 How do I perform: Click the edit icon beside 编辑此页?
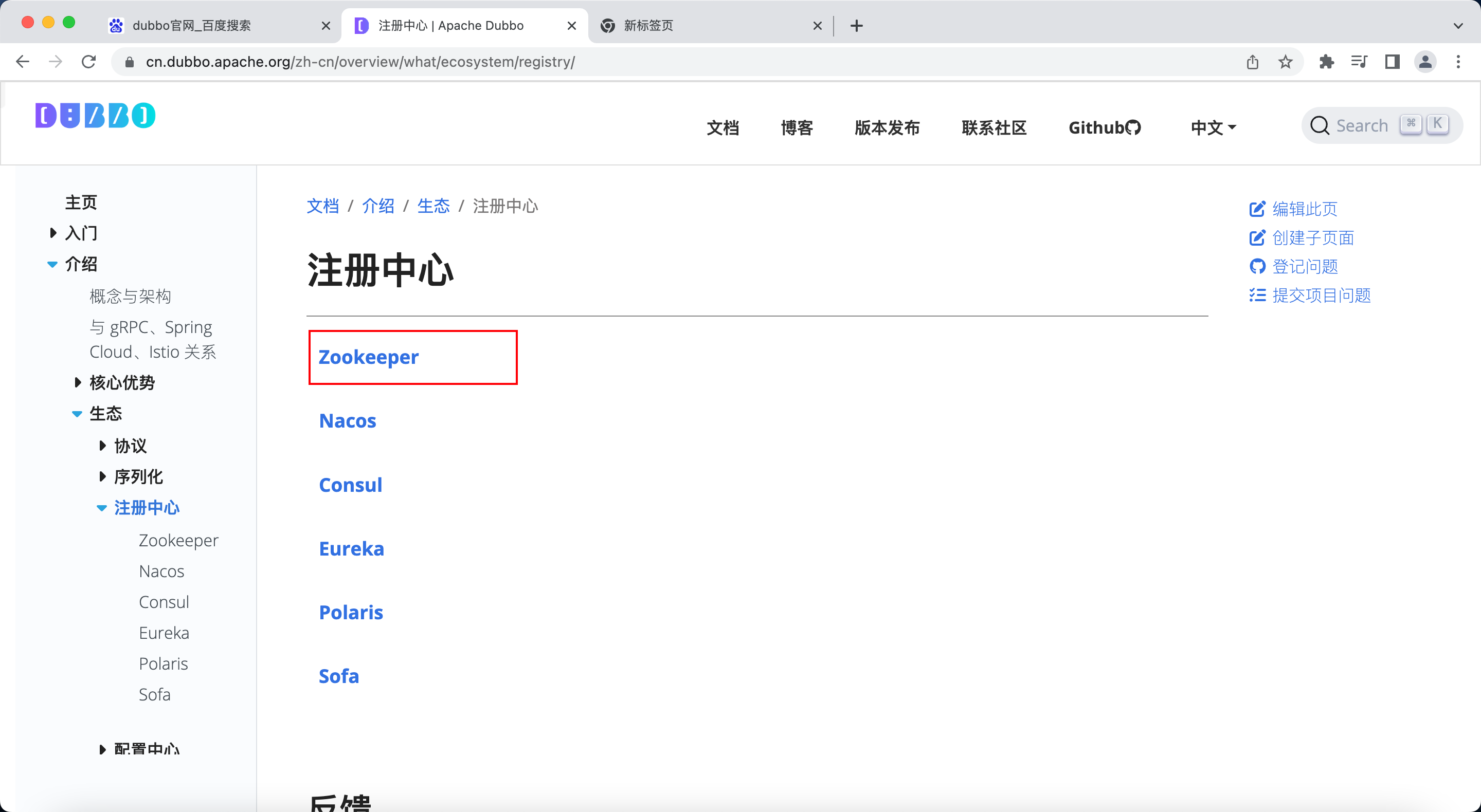(1257, 209)
